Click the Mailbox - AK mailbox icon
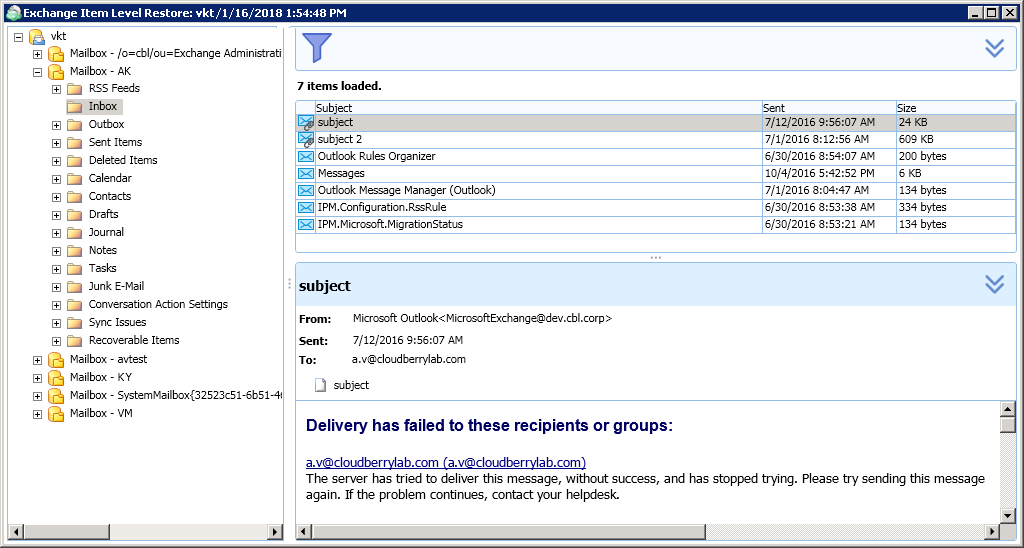Viewport: 1024px width, 548px height. click(56, 71)
